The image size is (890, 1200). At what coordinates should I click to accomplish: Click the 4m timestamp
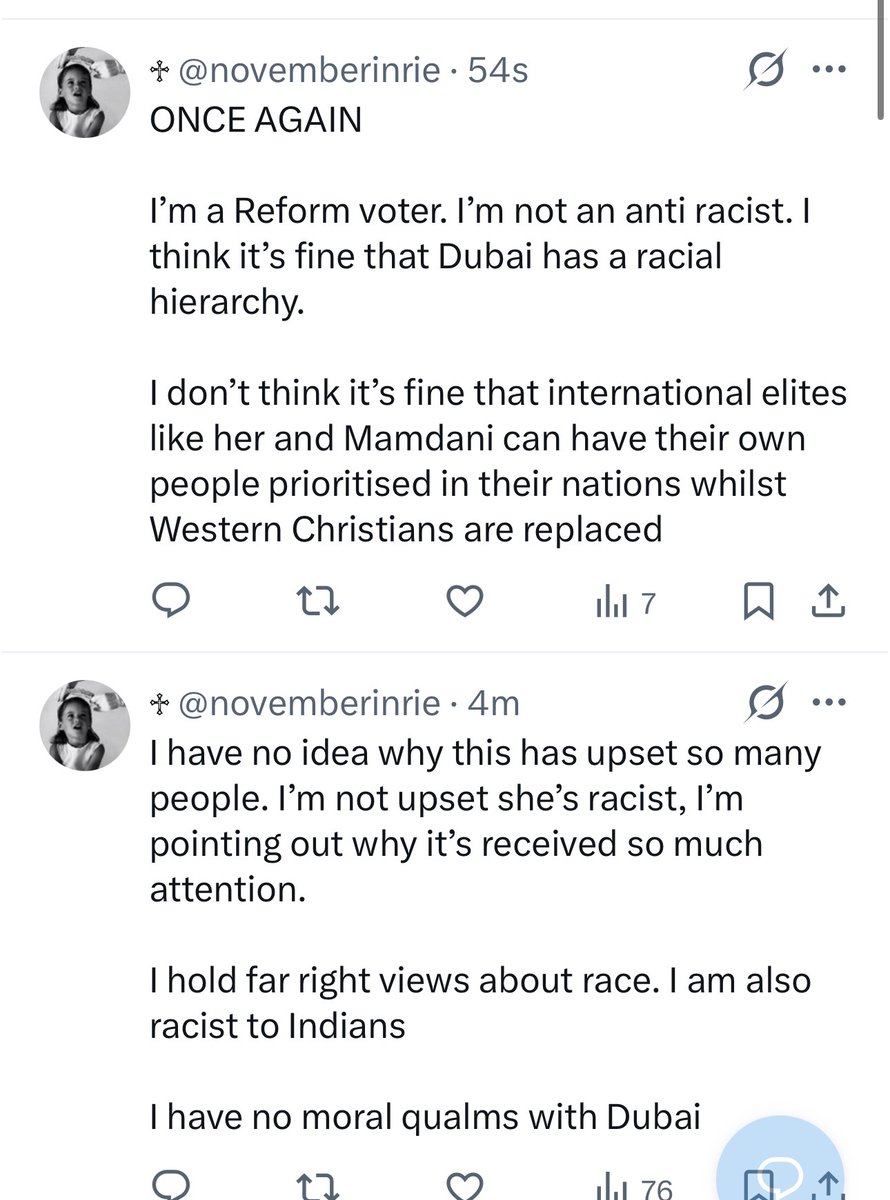(494, 704)
